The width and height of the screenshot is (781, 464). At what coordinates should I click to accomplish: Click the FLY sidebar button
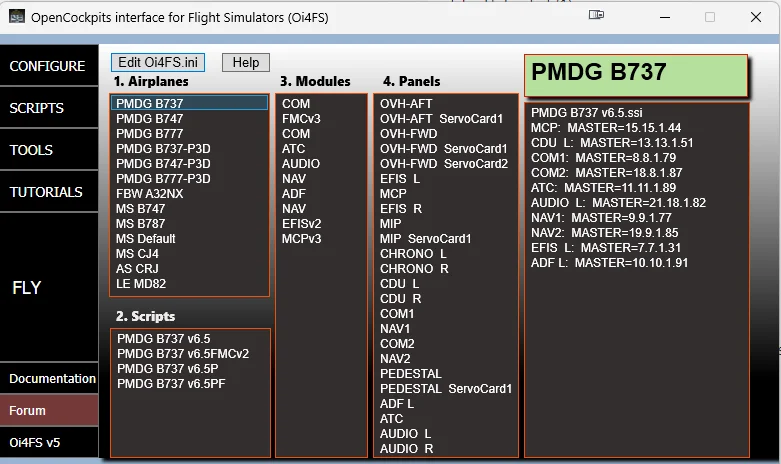point(49,287)
